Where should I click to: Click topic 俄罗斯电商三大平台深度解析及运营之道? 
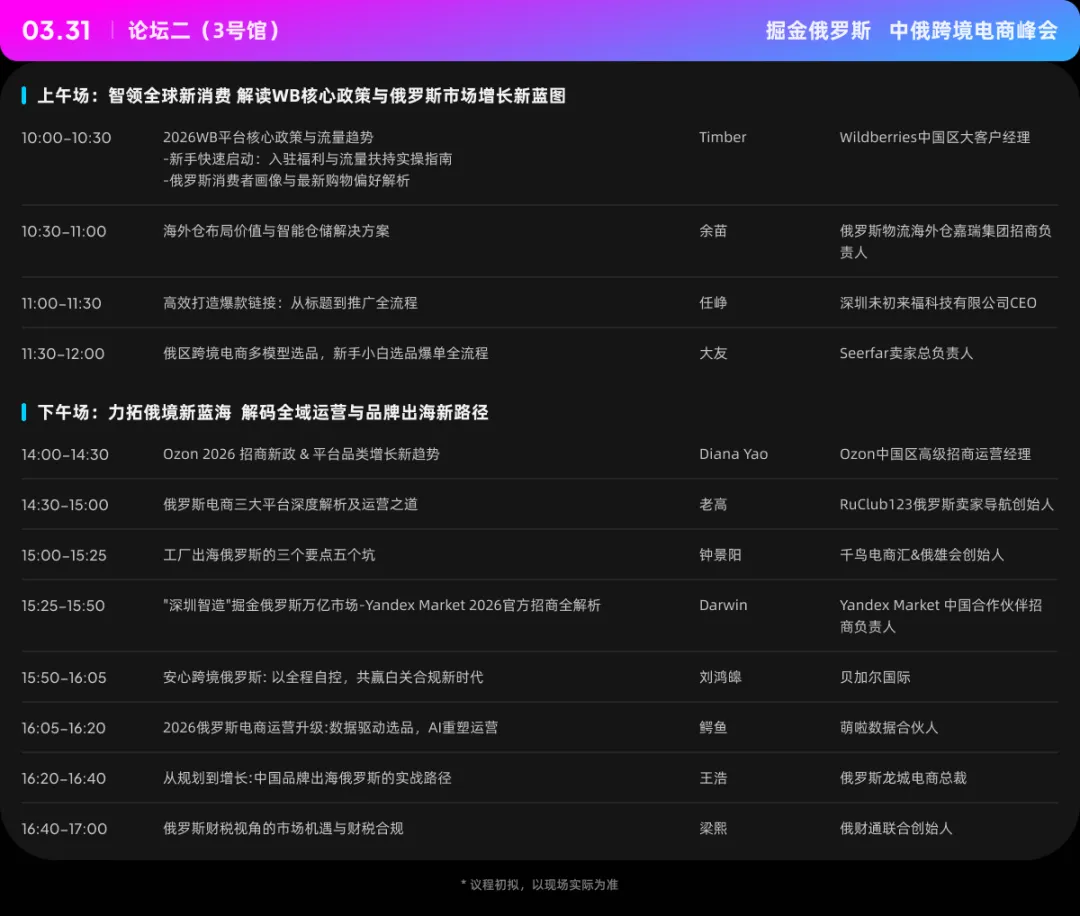coord(290,504)
